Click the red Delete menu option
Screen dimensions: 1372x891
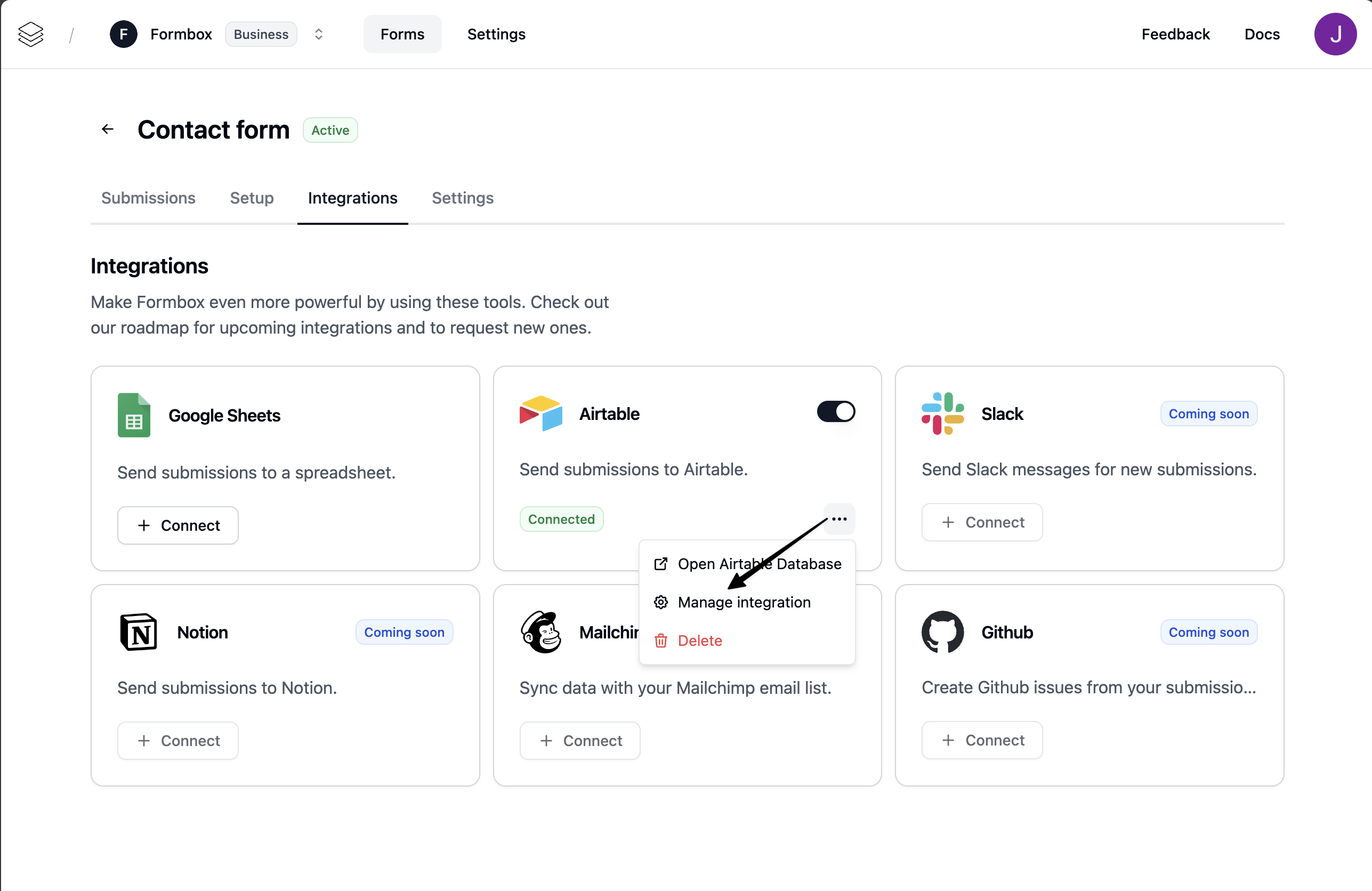tap(699, 641)
